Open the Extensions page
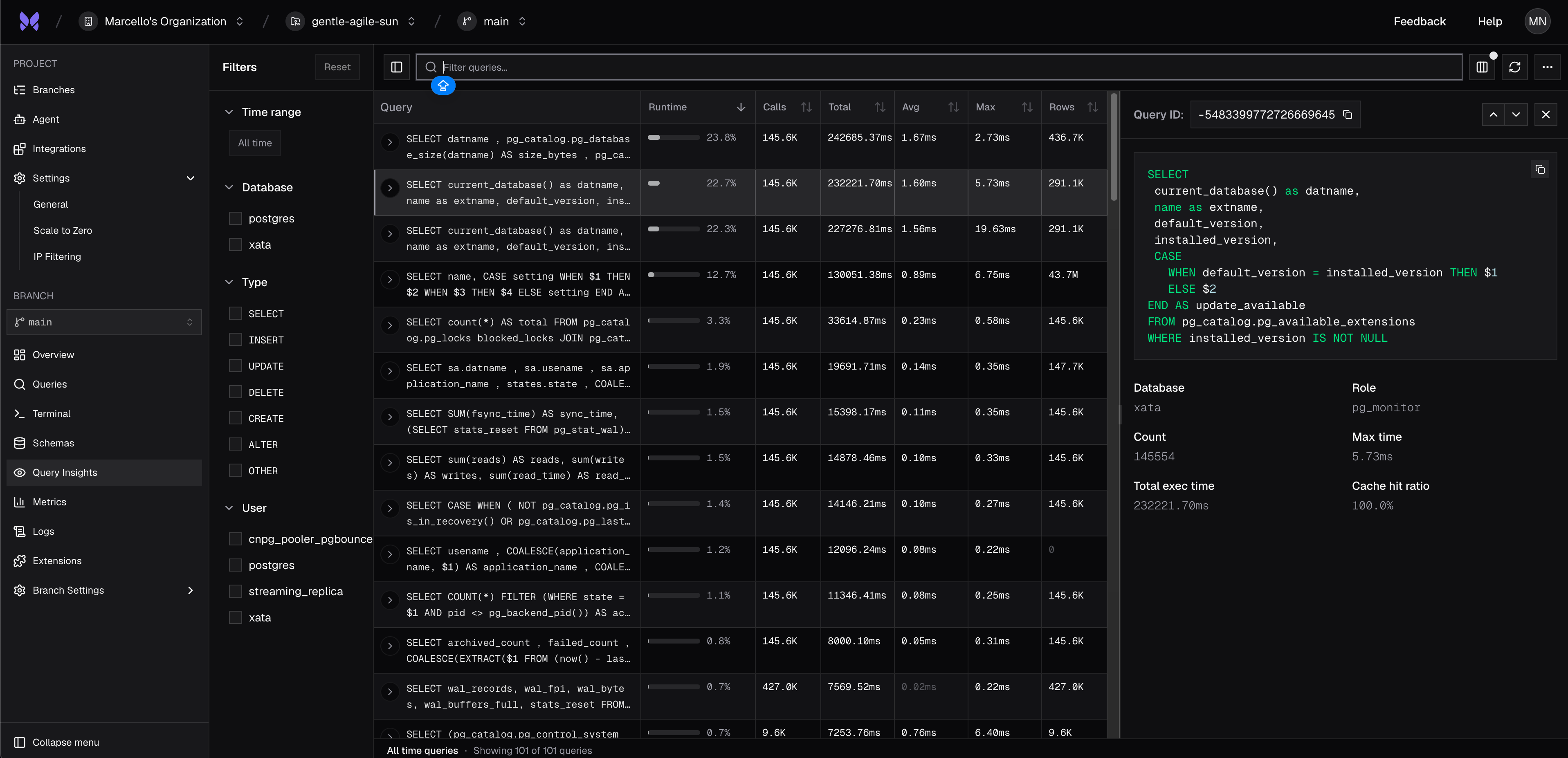Viewport: 1568px width, 758px height. click(x=104, y=561)
